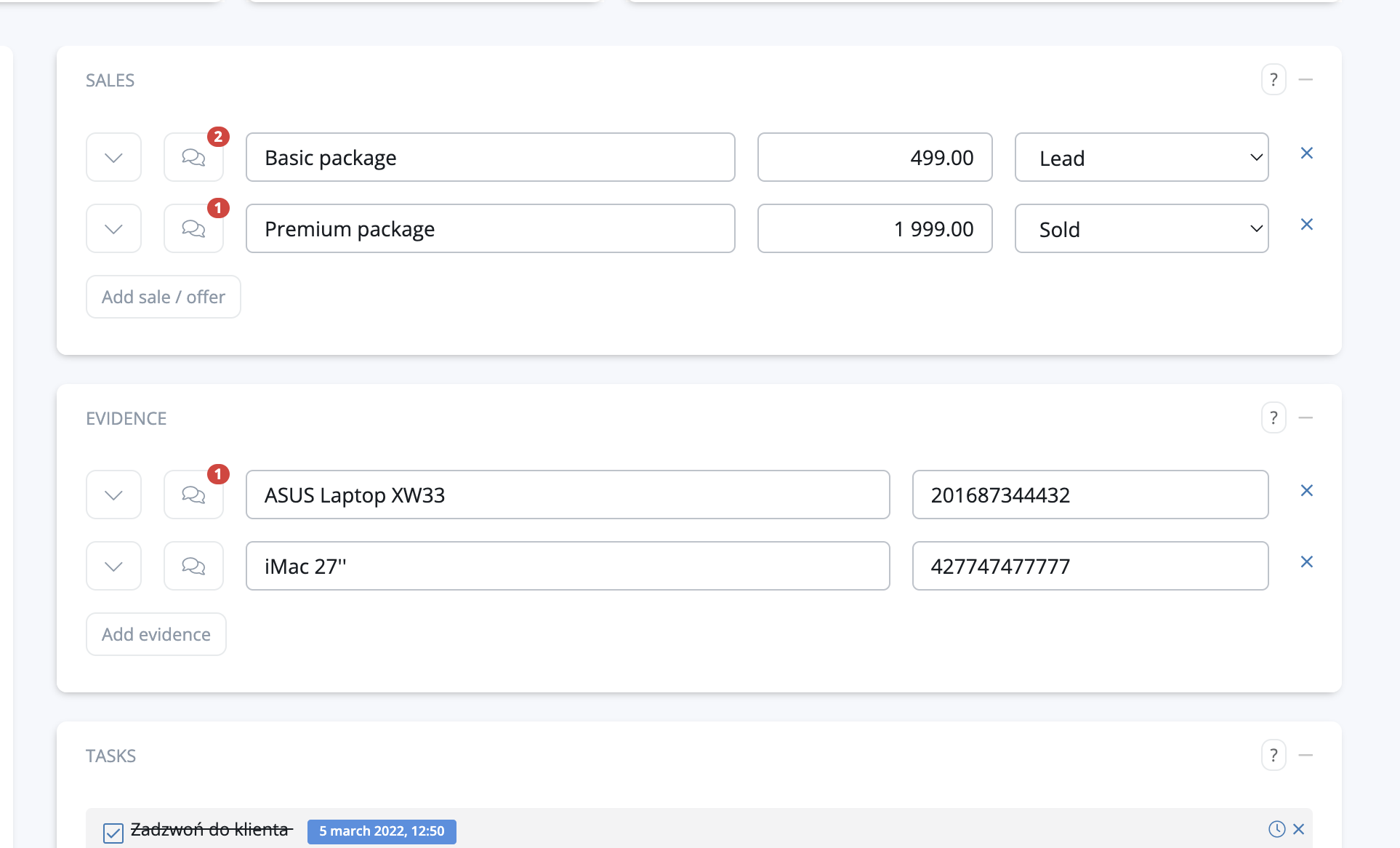The width and height of the screenshot is (1400, 848).
Task: Open help for the Evidence section
Action: coord(1274,418)
